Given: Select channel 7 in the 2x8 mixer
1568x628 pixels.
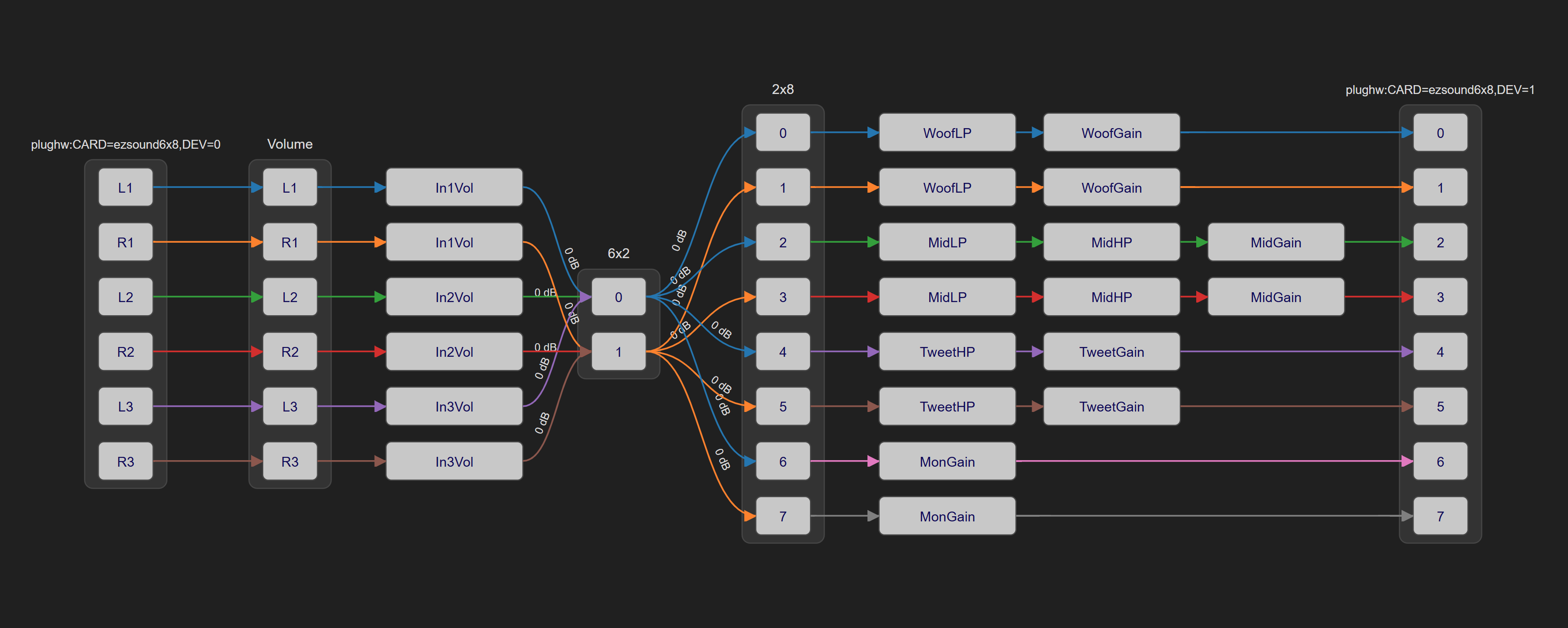Looking at the screenshot, I should click(x=782, y=516).
